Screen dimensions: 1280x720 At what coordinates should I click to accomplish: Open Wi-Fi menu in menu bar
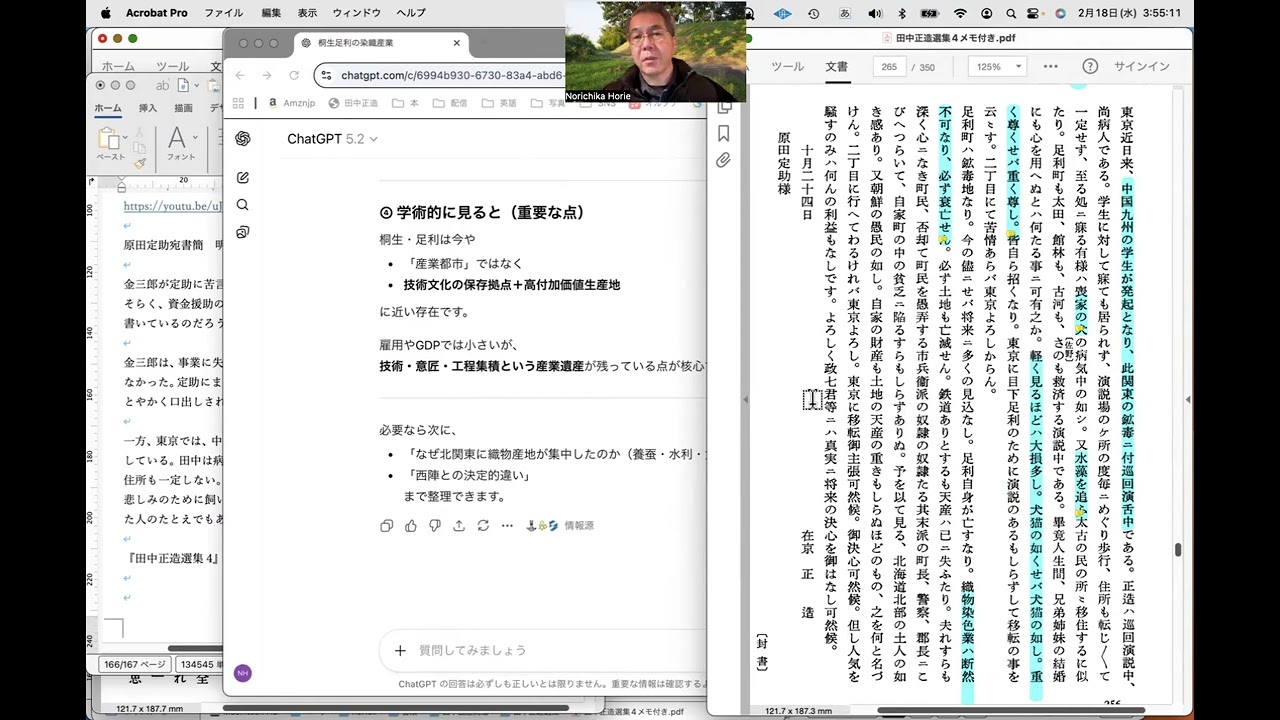click(x=960, y=13)
